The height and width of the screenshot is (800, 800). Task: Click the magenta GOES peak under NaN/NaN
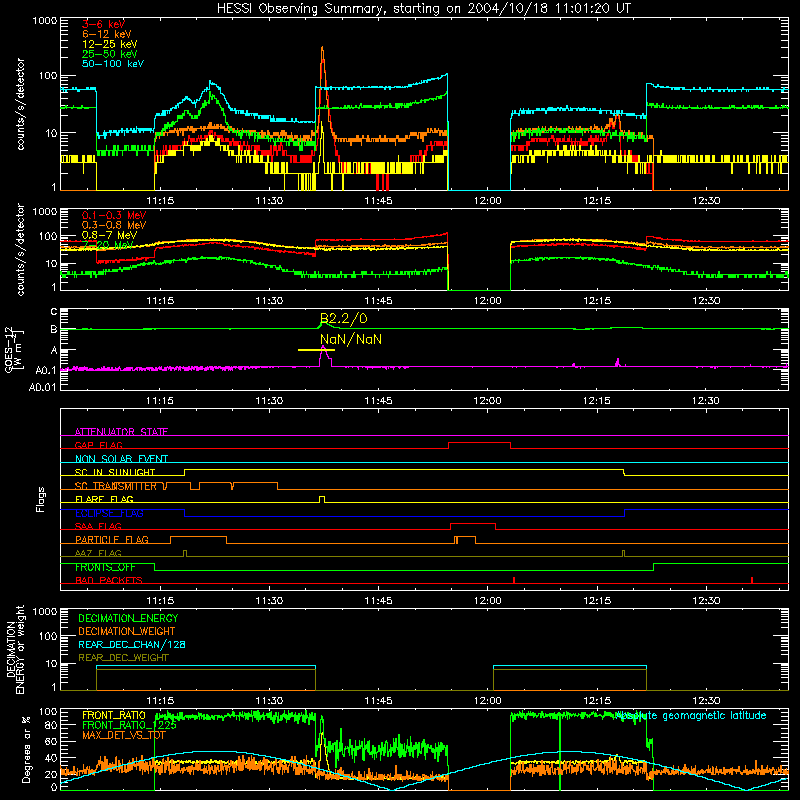pyautogui.click(x=323, y=348)
